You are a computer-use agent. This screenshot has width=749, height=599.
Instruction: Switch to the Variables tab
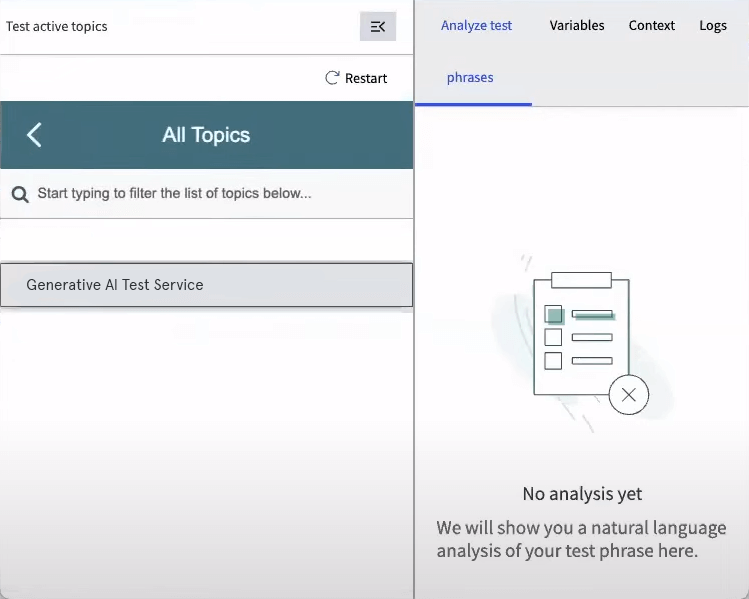click(577, 25)
